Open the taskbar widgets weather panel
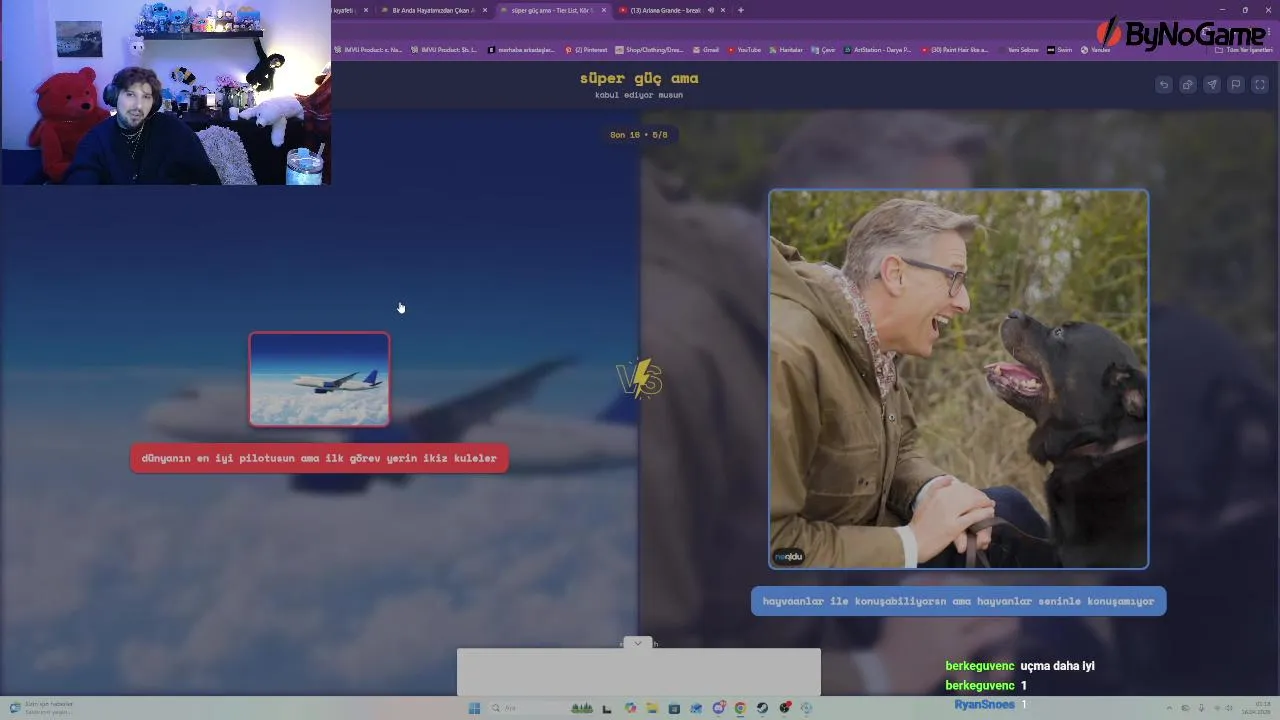This screenshot has height=720, width=1280. [x=40, y=708]
